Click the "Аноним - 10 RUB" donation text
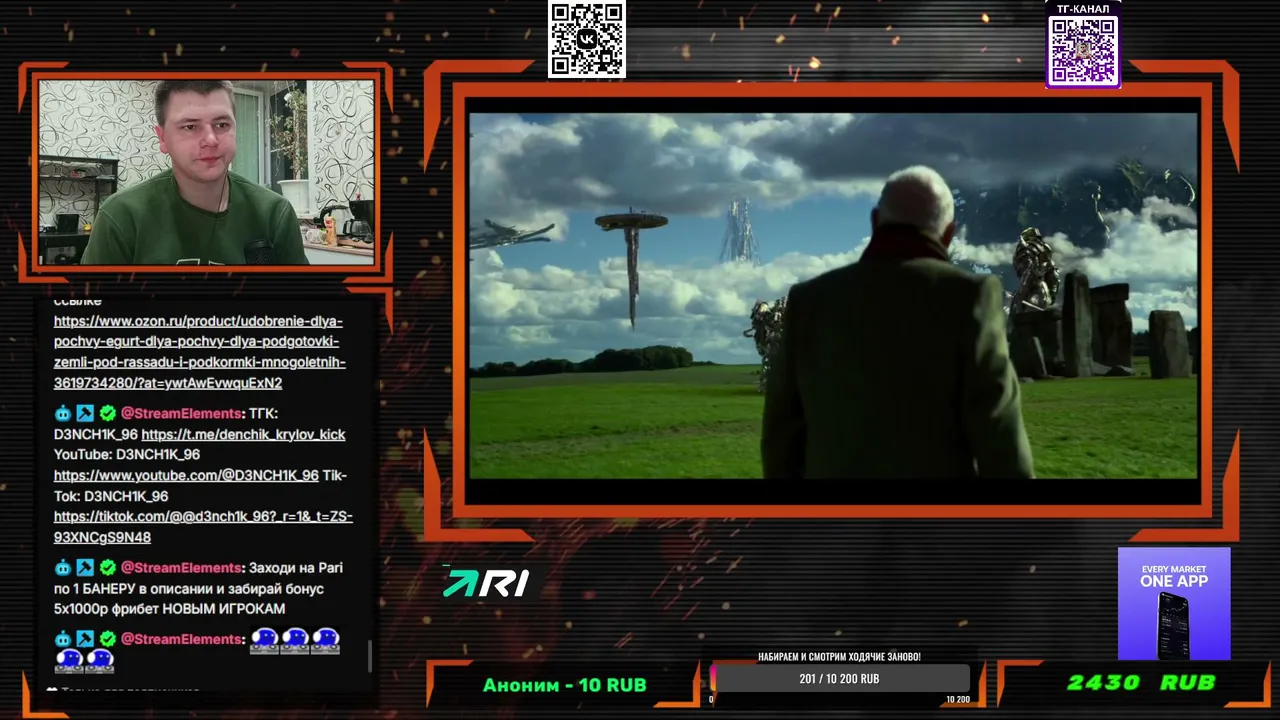Screen dimensions: 1280x720 [564, 685]
